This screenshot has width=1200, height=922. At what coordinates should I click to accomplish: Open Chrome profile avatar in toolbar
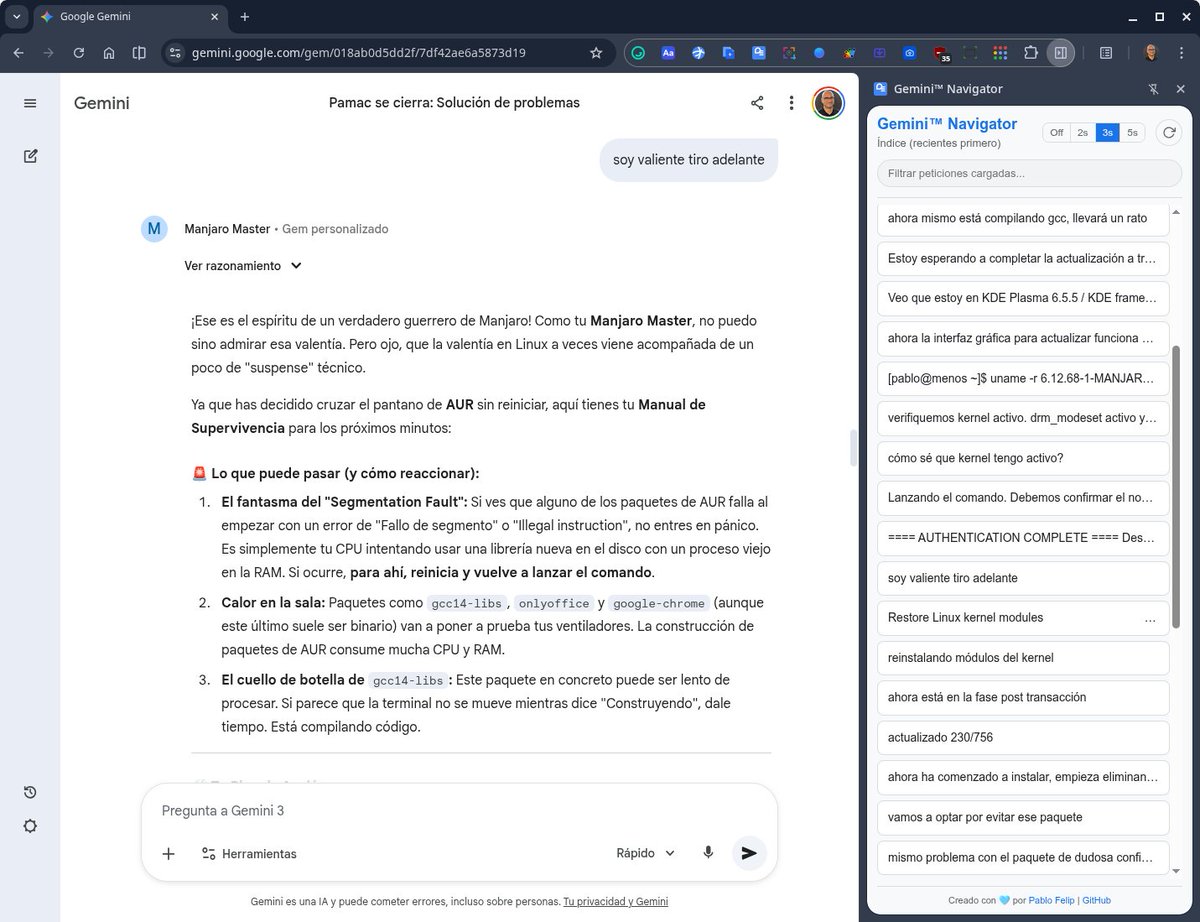[1151, 53]
